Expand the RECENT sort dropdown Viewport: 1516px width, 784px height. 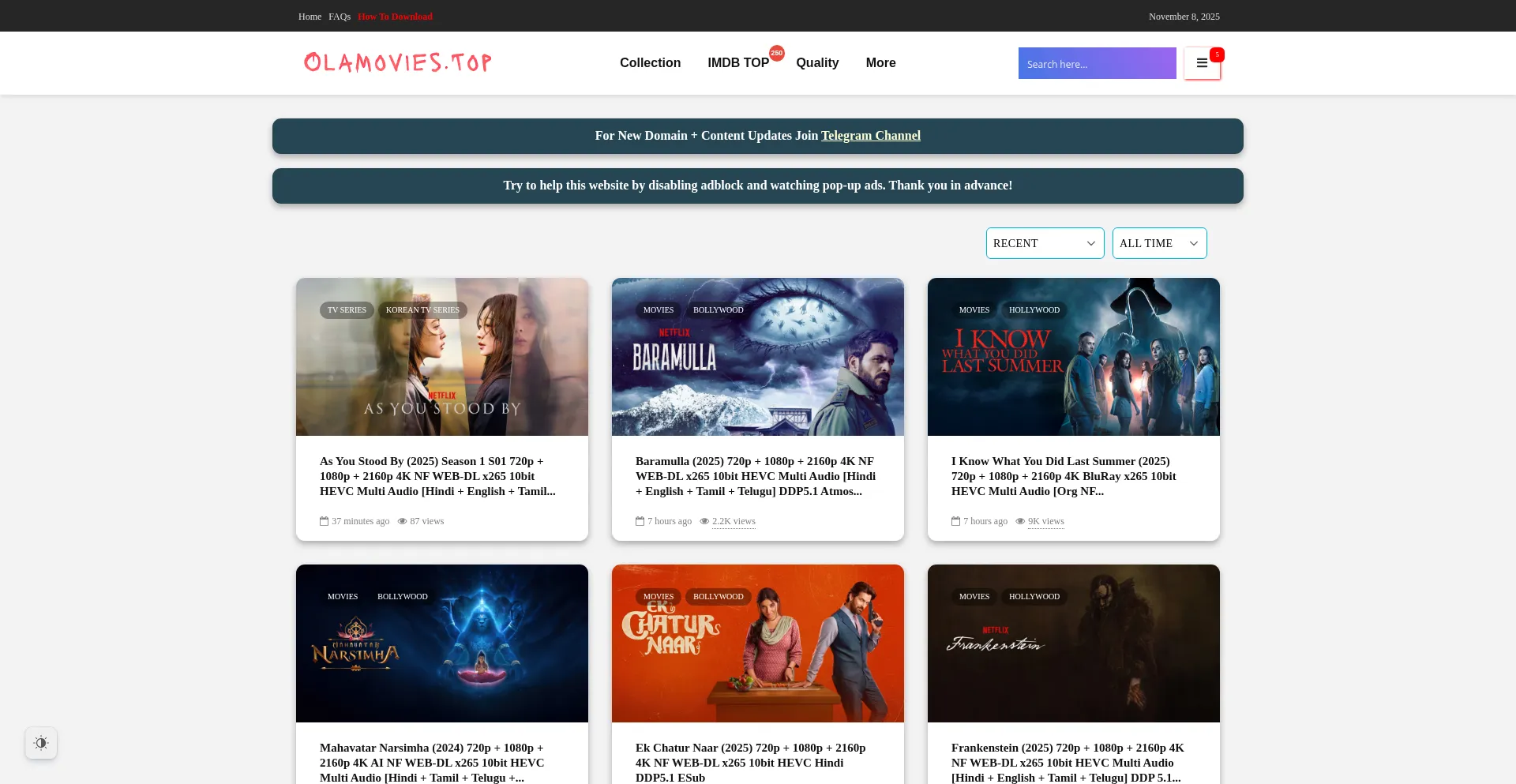pos(1044,243)
